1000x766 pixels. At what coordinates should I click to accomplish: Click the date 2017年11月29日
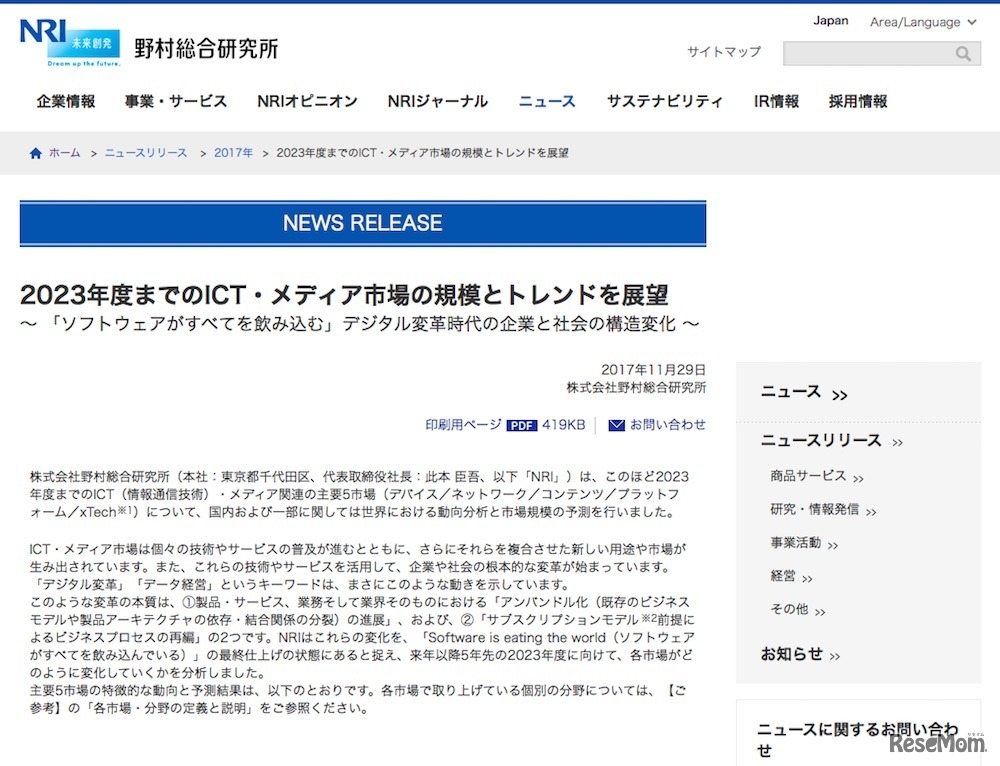tap(654, 370)
